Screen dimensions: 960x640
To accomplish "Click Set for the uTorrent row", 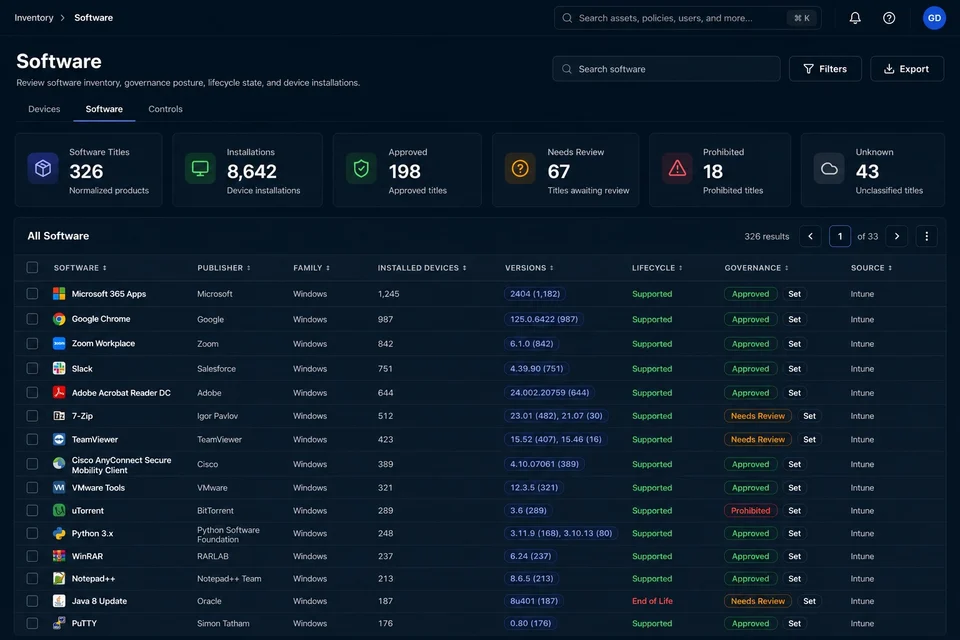I will (x=795, y=511).
